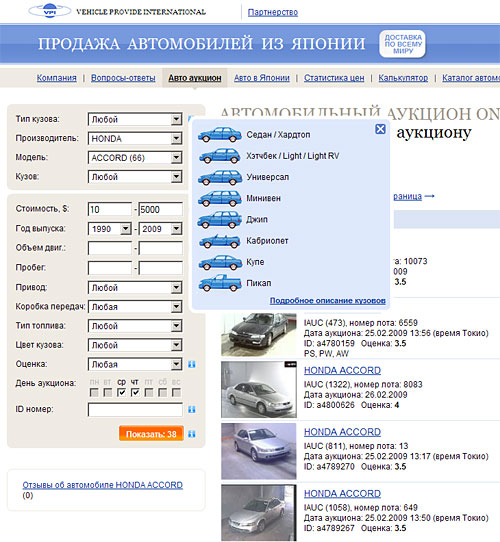
Task: Select the Минивен car icon
Action: point(220,198)
